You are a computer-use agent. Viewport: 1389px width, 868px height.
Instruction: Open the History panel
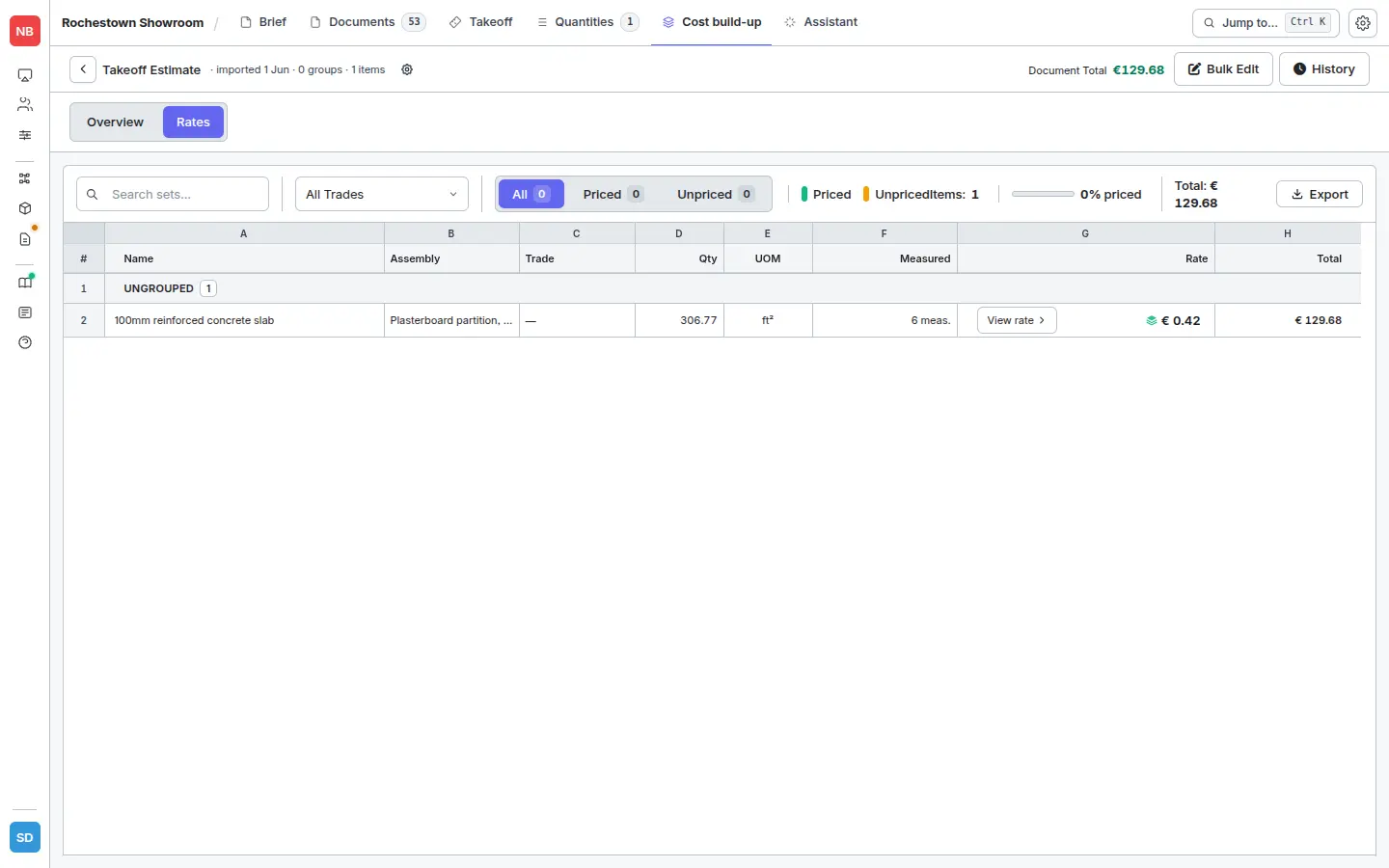click(x=1323, y=69)
